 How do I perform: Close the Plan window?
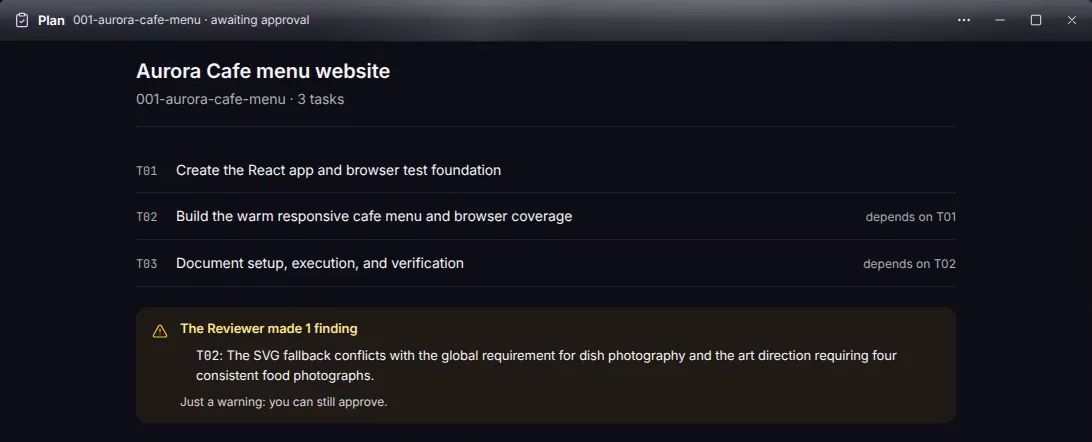pyautogui.click(x=1072, y=20)
